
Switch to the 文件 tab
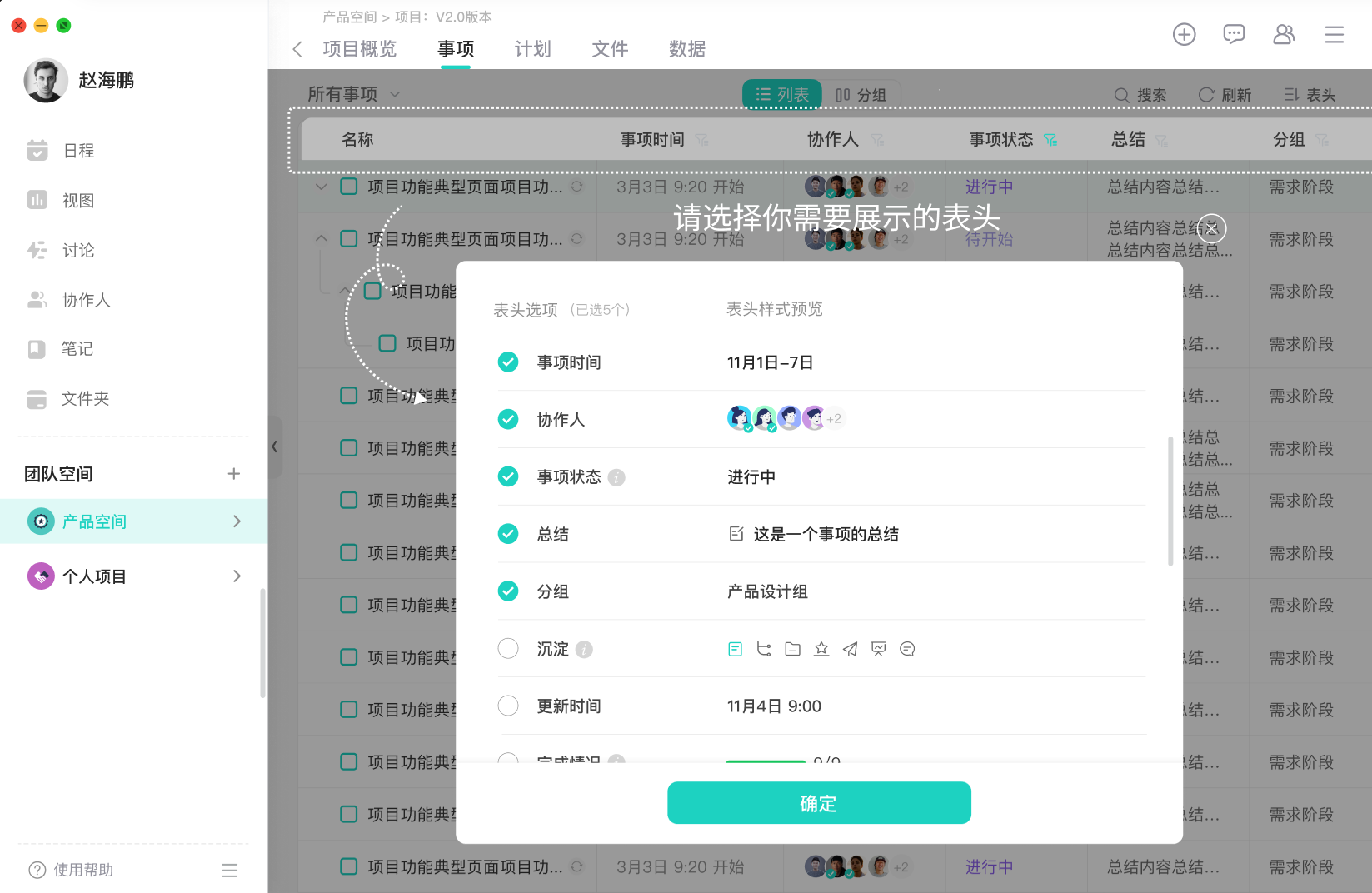tap(610, 49)
